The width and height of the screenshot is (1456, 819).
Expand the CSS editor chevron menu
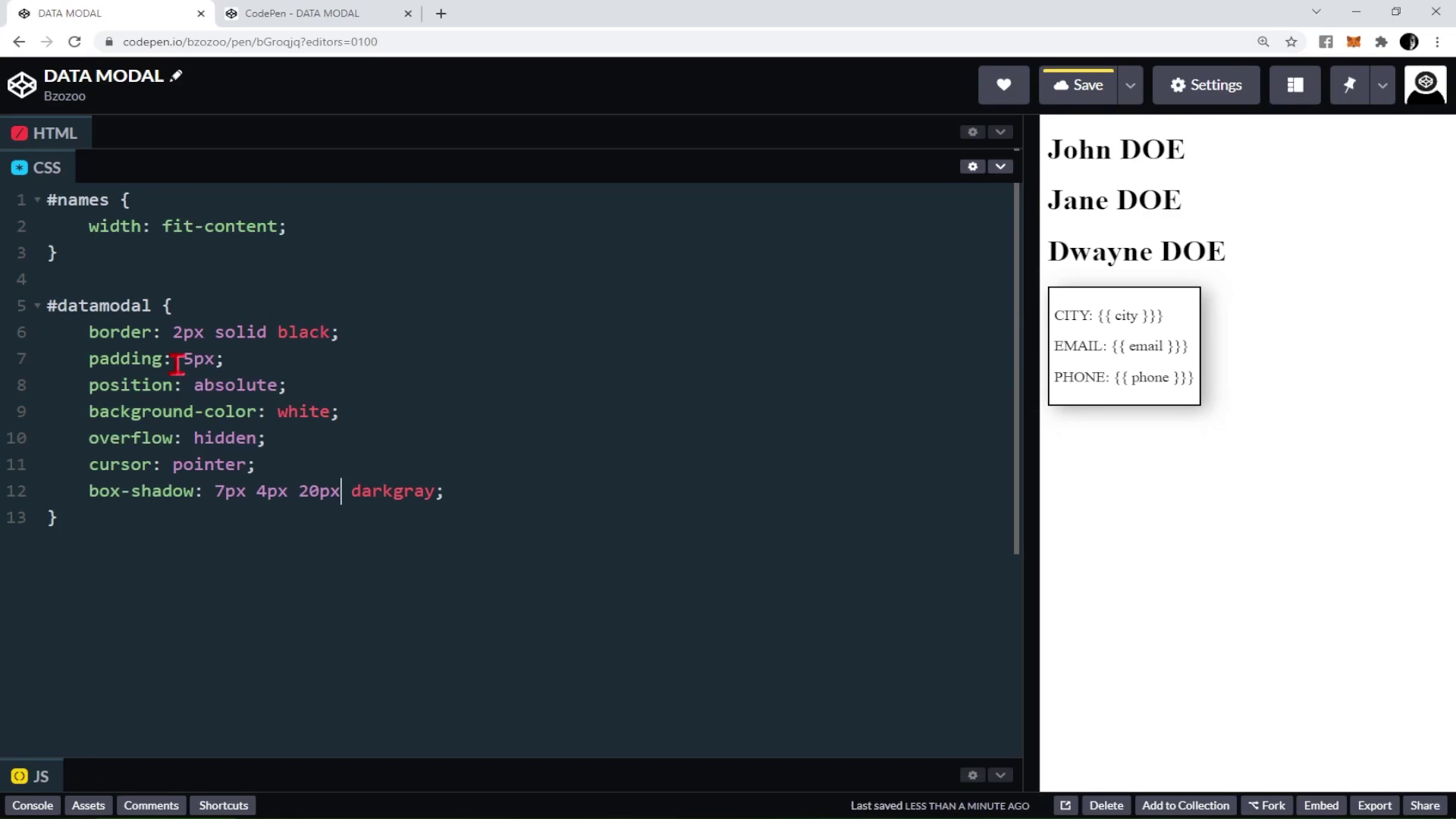[1000, 167]
